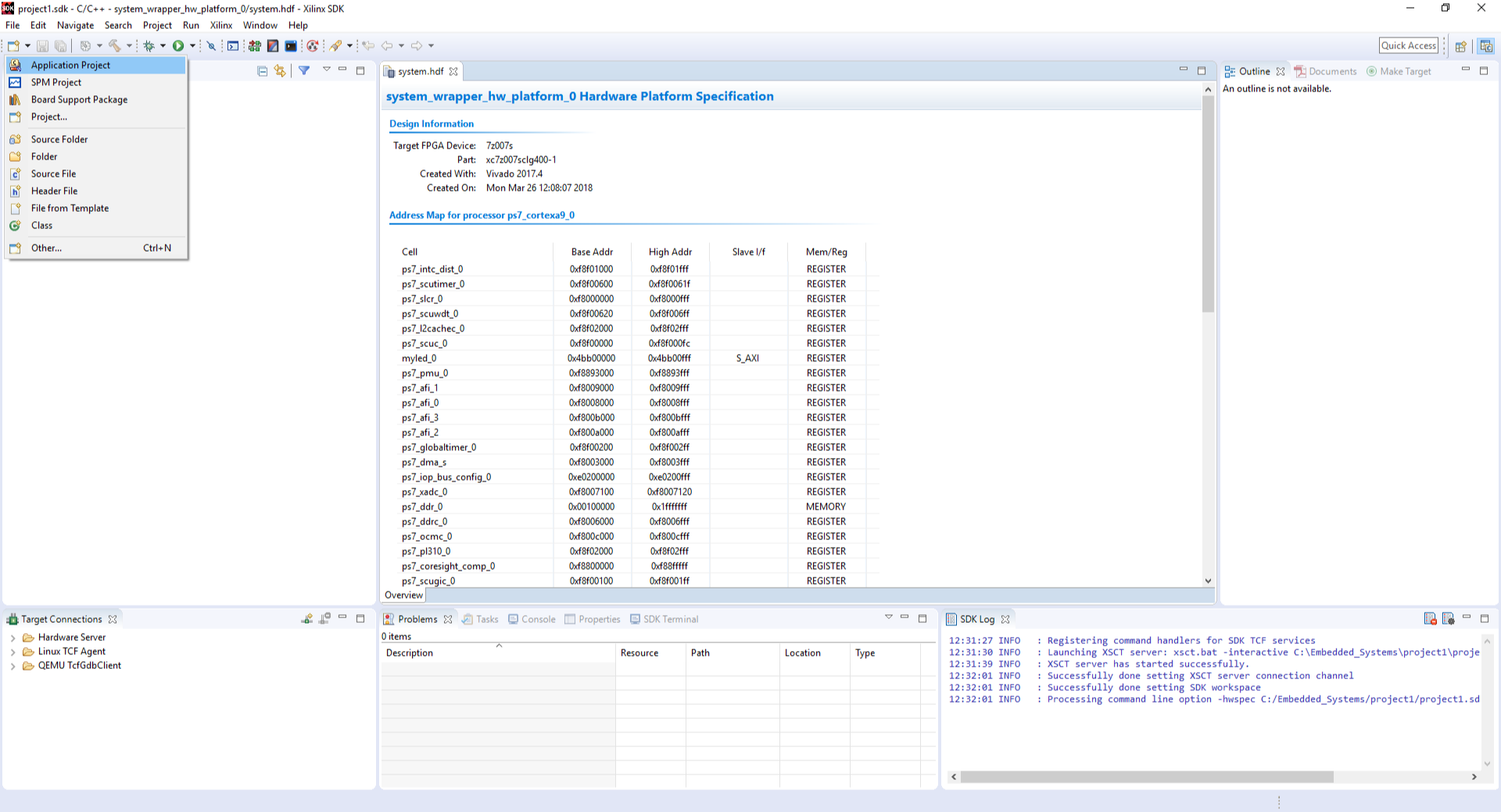Viewport: 1501px width, 812px height.
Task: Open the back navigation history dropdown
Action: point(401,46)
